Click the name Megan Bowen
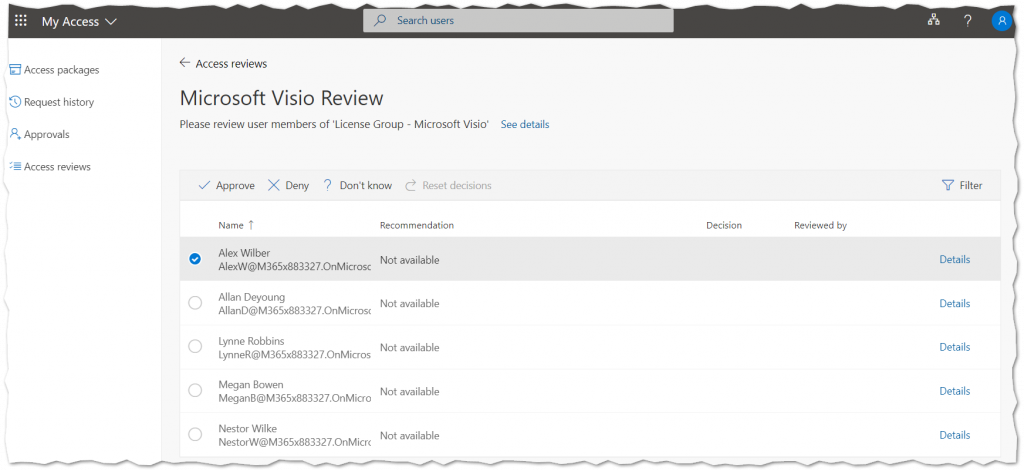 click(251, 385)
